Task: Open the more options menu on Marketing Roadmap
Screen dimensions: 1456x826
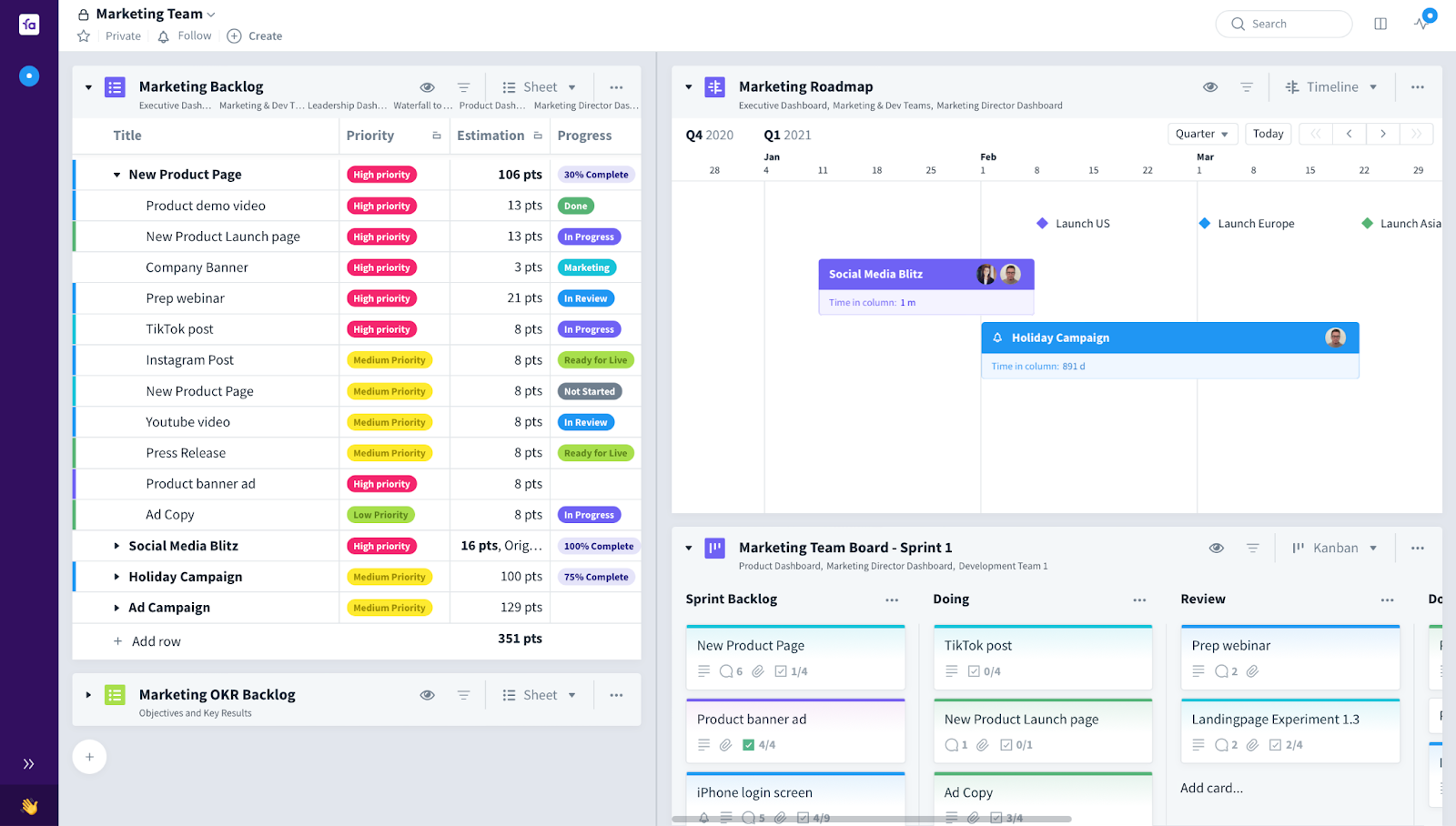Action: tap(1417, 86)
